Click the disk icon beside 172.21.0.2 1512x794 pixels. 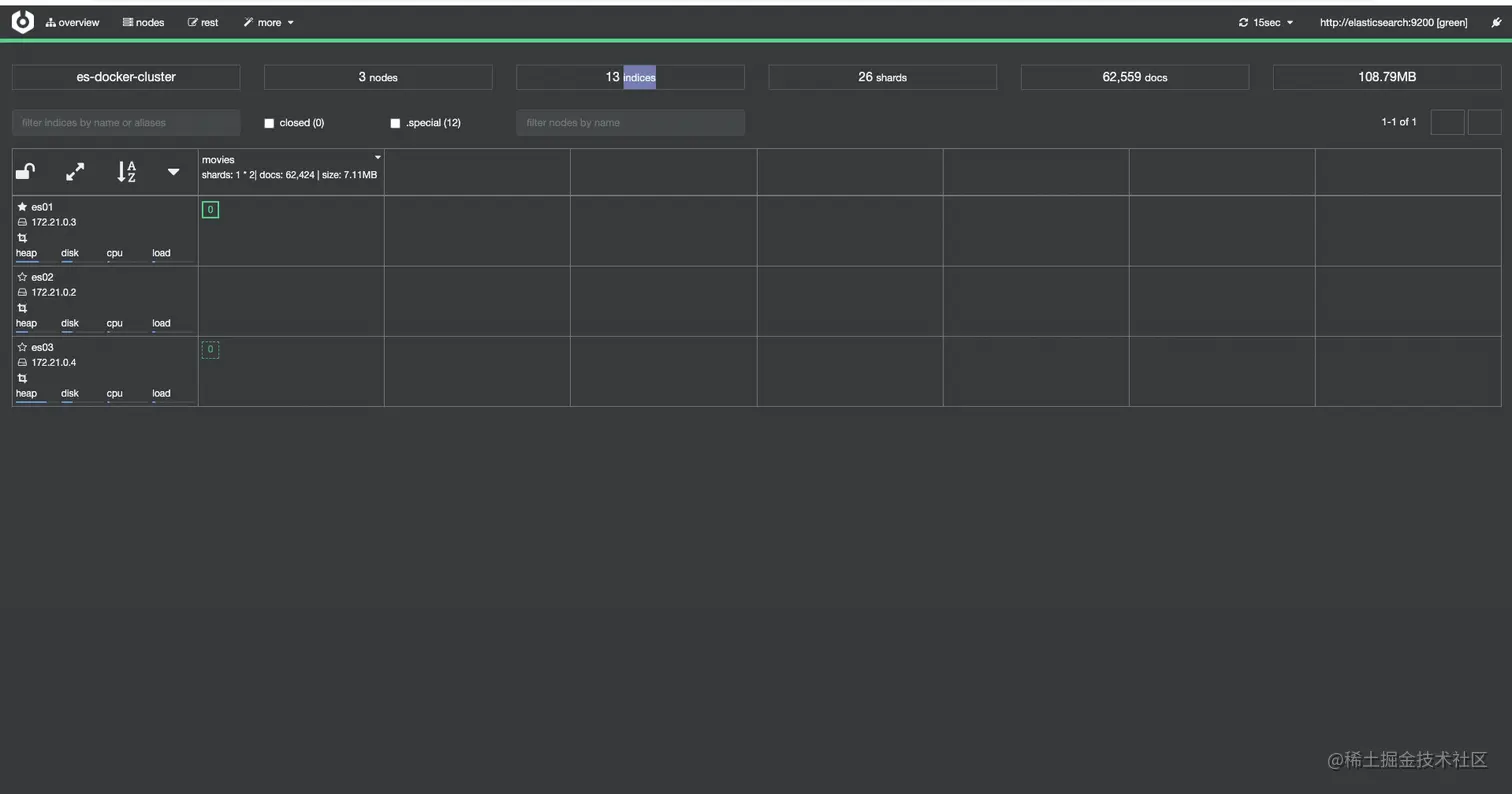click(x=22, y=292)
